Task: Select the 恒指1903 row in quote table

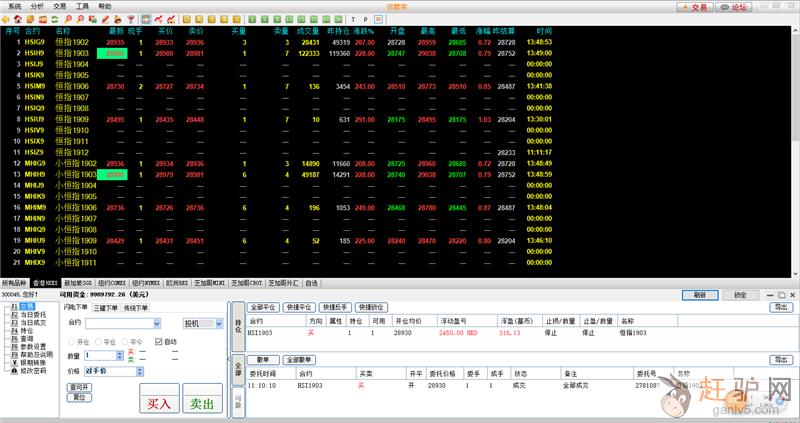Action: coord(72,53)
